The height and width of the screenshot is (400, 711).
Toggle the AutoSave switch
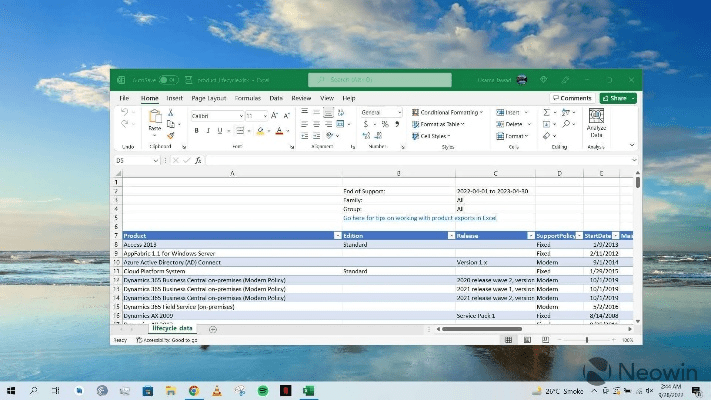pos(167,79)
